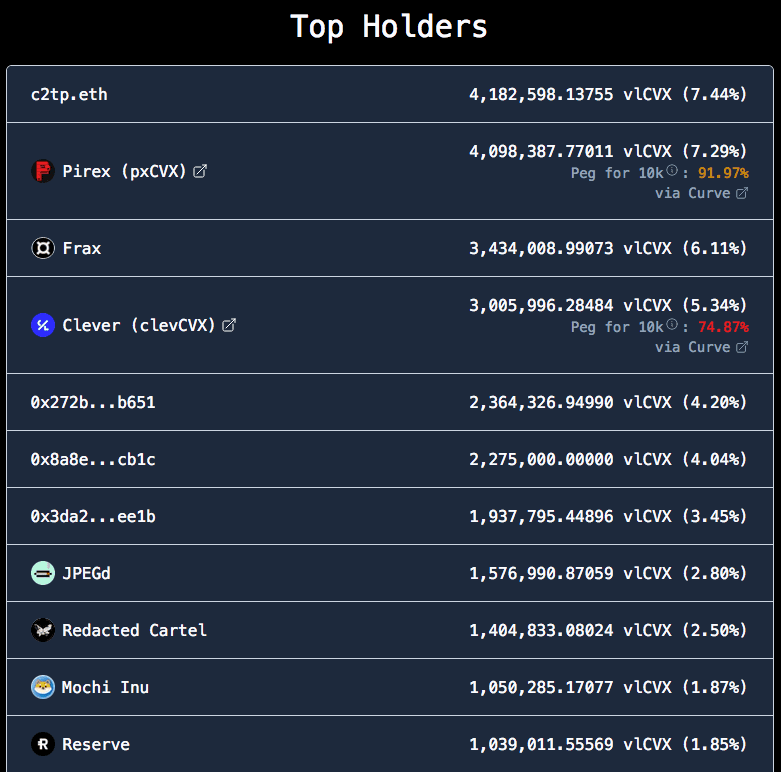Click the Frax logo icon
This screenshot has height=772, width=781.
(42, 248)
